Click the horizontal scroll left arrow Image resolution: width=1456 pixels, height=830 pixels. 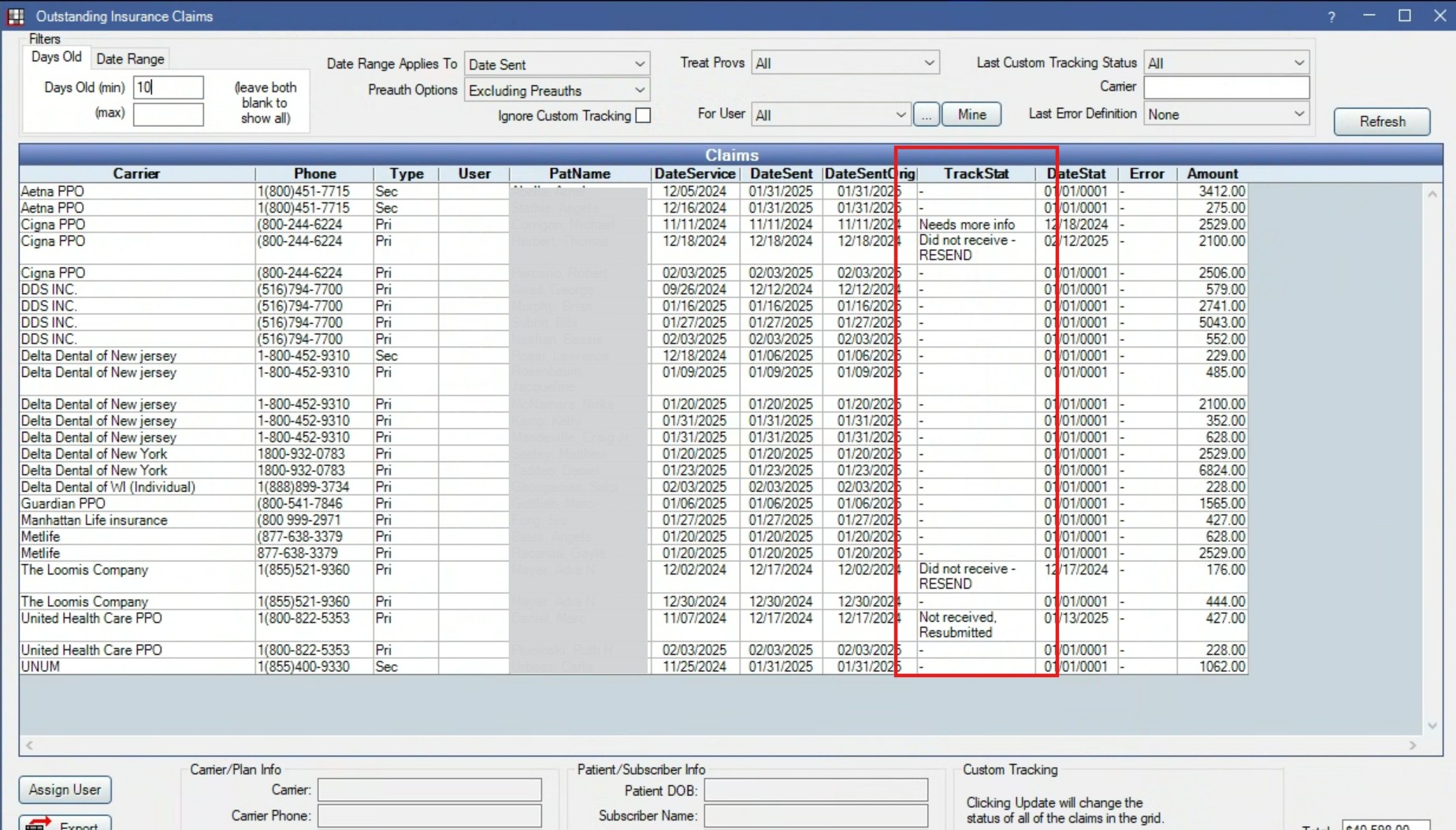tap(29, 746)
